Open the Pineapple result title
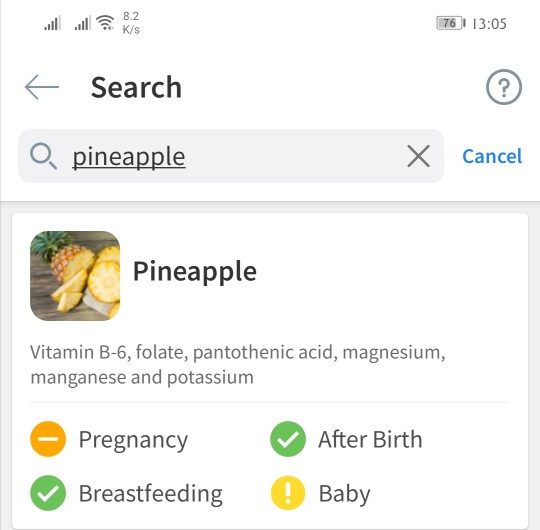Viewport: 540px width, 530px height. tap(195, 272)
